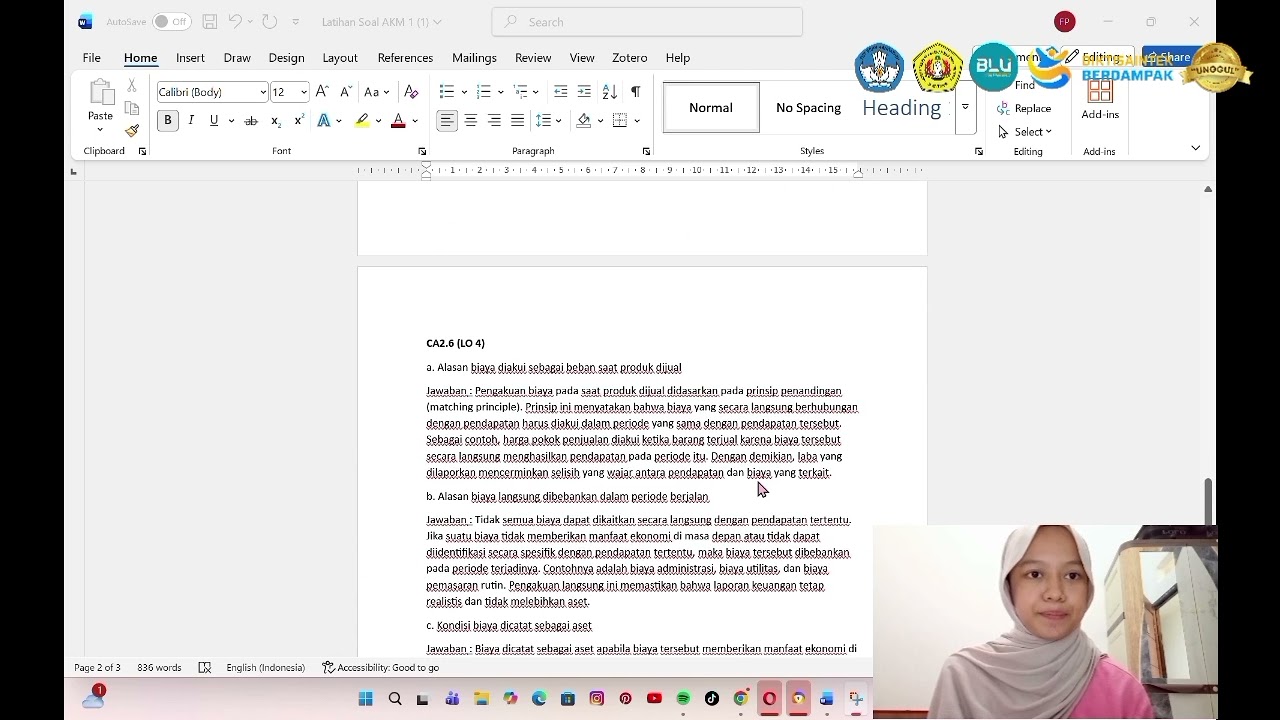Toggle Italic formatting
Screen dimensions: 1280x720
tap(191, 121)
